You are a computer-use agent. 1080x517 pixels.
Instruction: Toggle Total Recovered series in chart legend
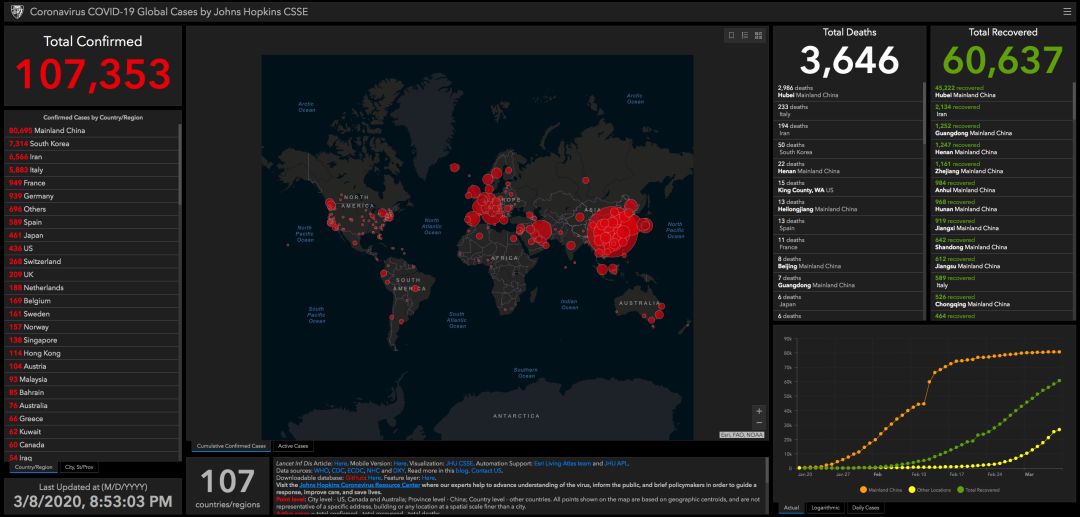tap(979, 489)
